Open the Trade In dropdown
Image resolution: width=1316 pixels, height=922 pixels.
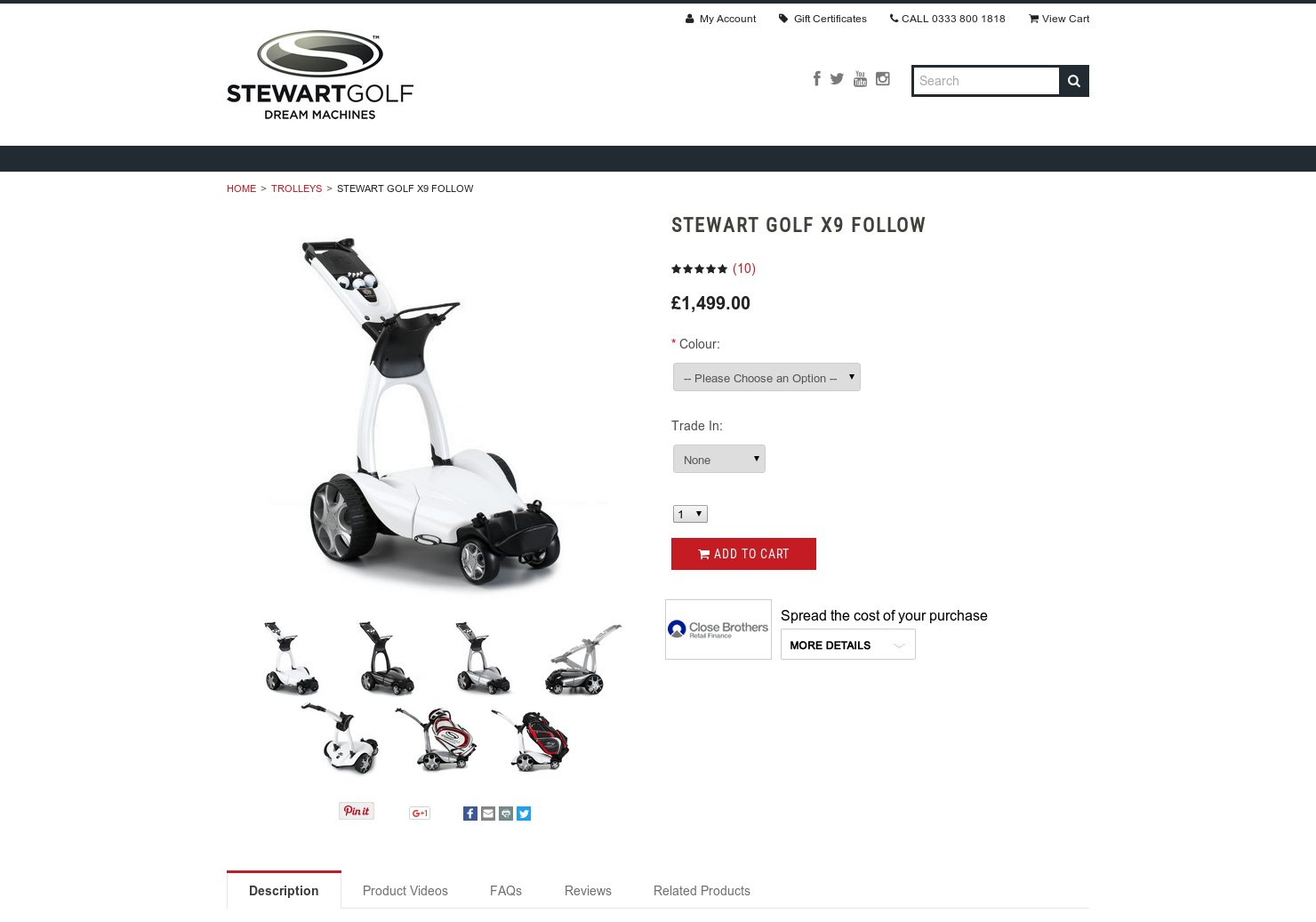pyautogui.click(x=719, y=459)
